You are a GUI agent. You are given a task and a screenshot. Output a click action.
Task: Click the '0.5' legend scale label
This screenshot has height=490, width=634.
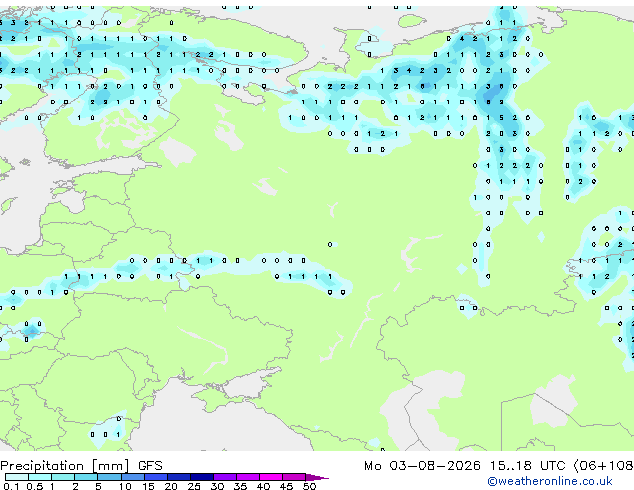click(35, 486)
